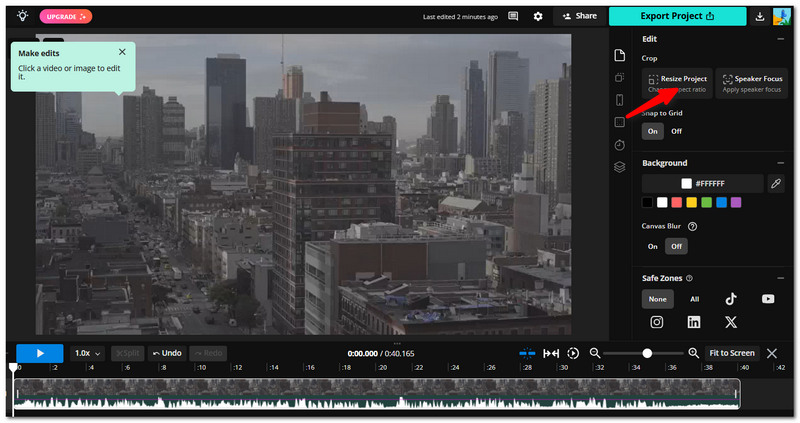Click Fit to Screen button
This screenshot has width=800, height=423.
pyautogui.click(x=732, y=353)
